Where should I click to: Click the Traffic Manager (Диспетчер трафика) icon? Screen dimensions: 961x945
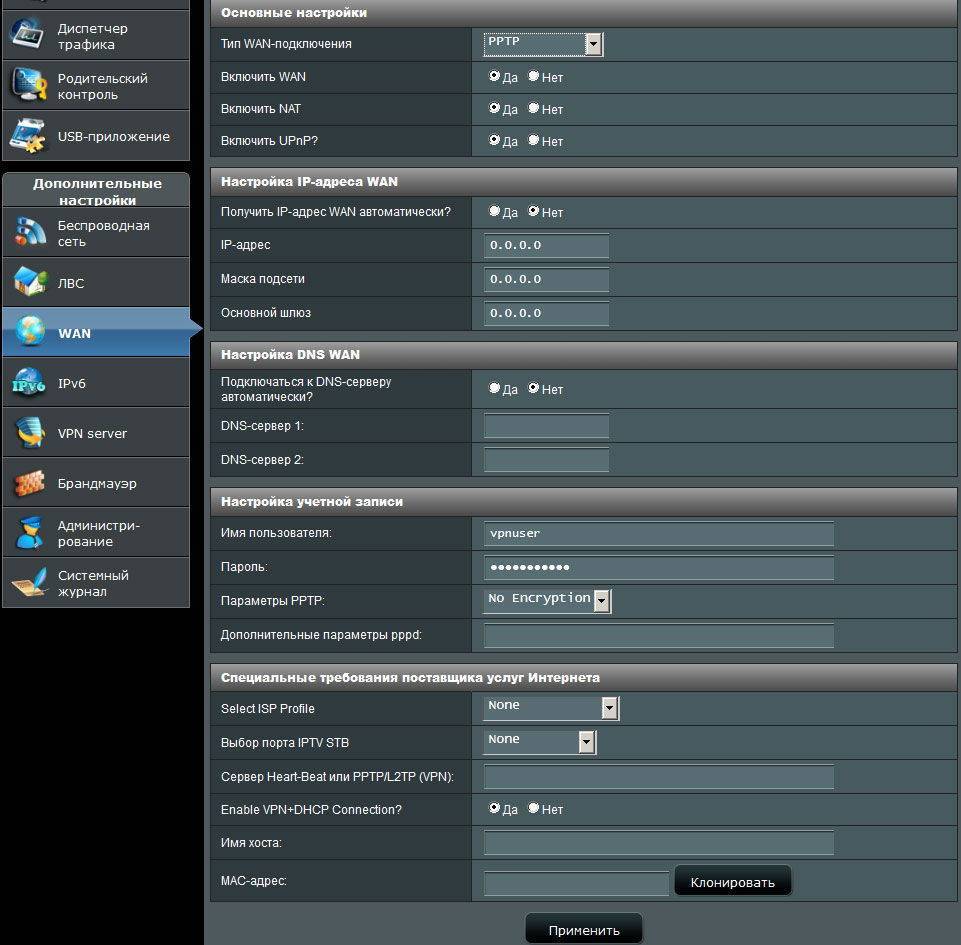27,36
